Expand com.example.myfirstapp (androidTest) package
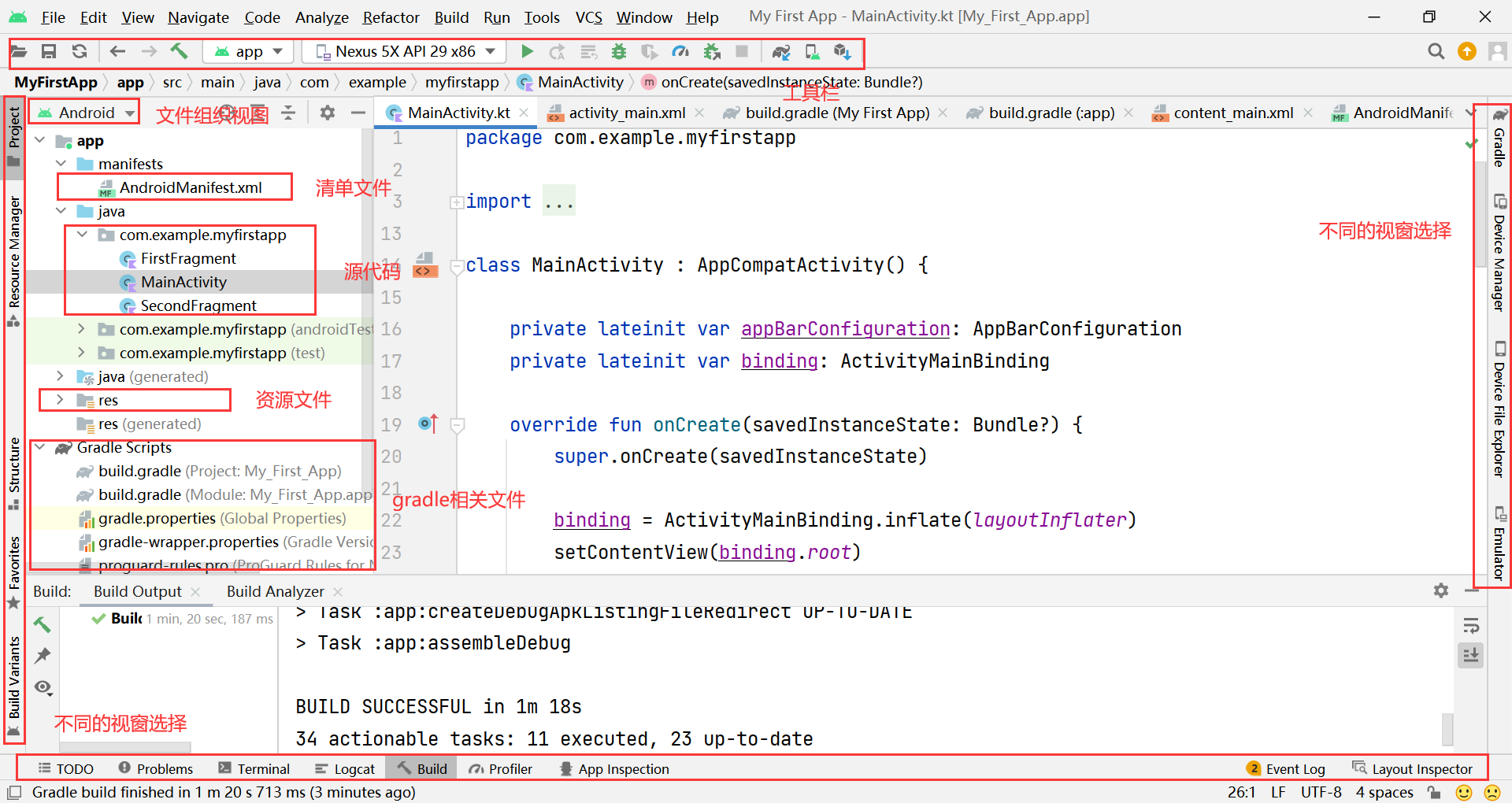1512x803 pixels. point(82,329)
